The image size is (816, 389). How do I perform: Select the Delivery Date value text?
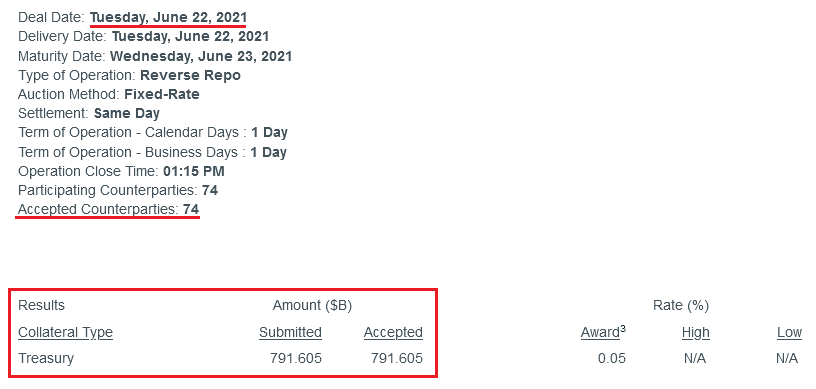[x=190, y=36]
